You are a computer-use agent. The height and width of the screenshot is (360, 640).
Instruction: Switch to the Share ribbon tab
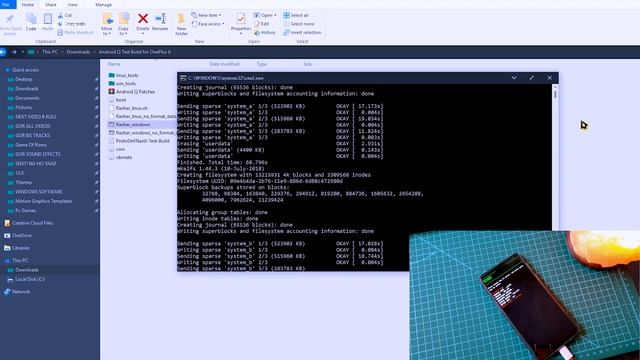(51, 4)
